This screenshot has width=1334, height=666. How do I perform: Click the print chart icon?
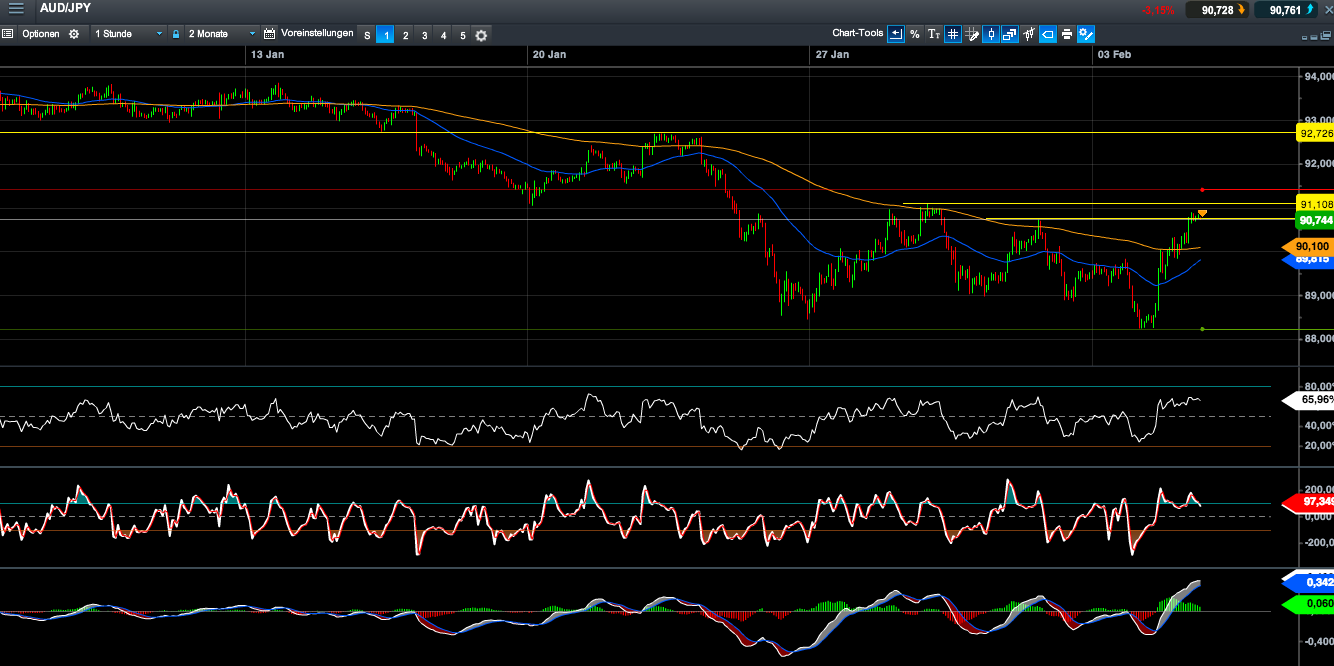(x=1066, y=34)
